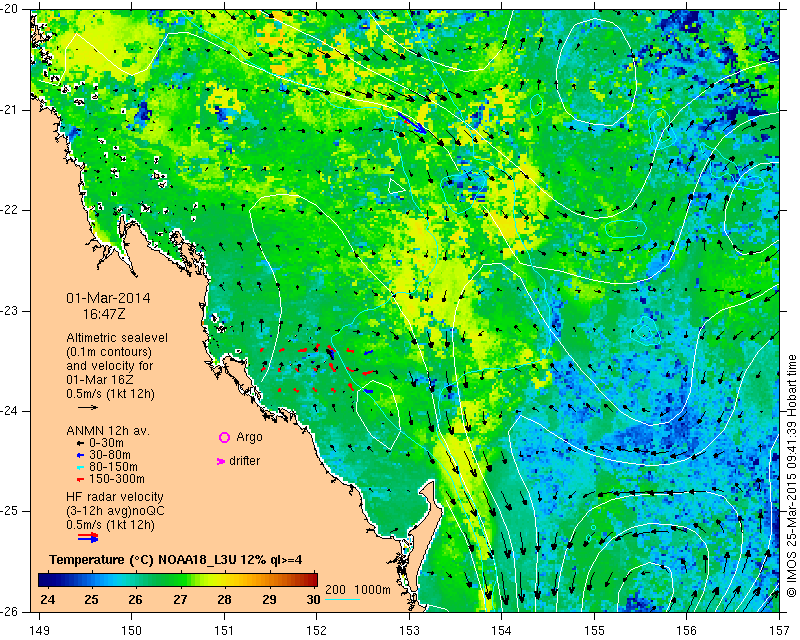
Task: Click latitude axis label -21
Action: [x=10, y=110]
